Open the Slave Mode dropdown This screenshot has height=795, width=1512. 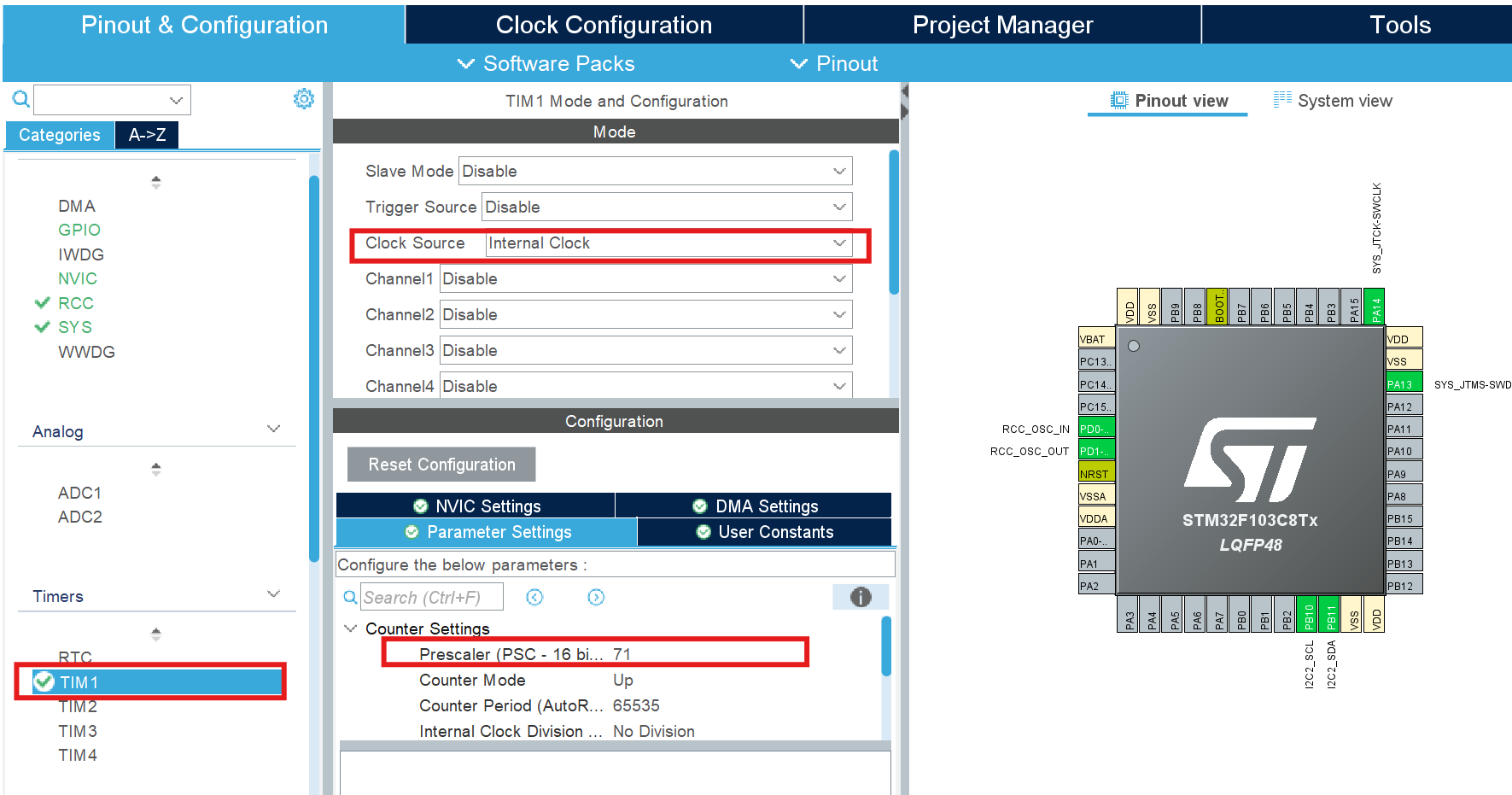655,171
